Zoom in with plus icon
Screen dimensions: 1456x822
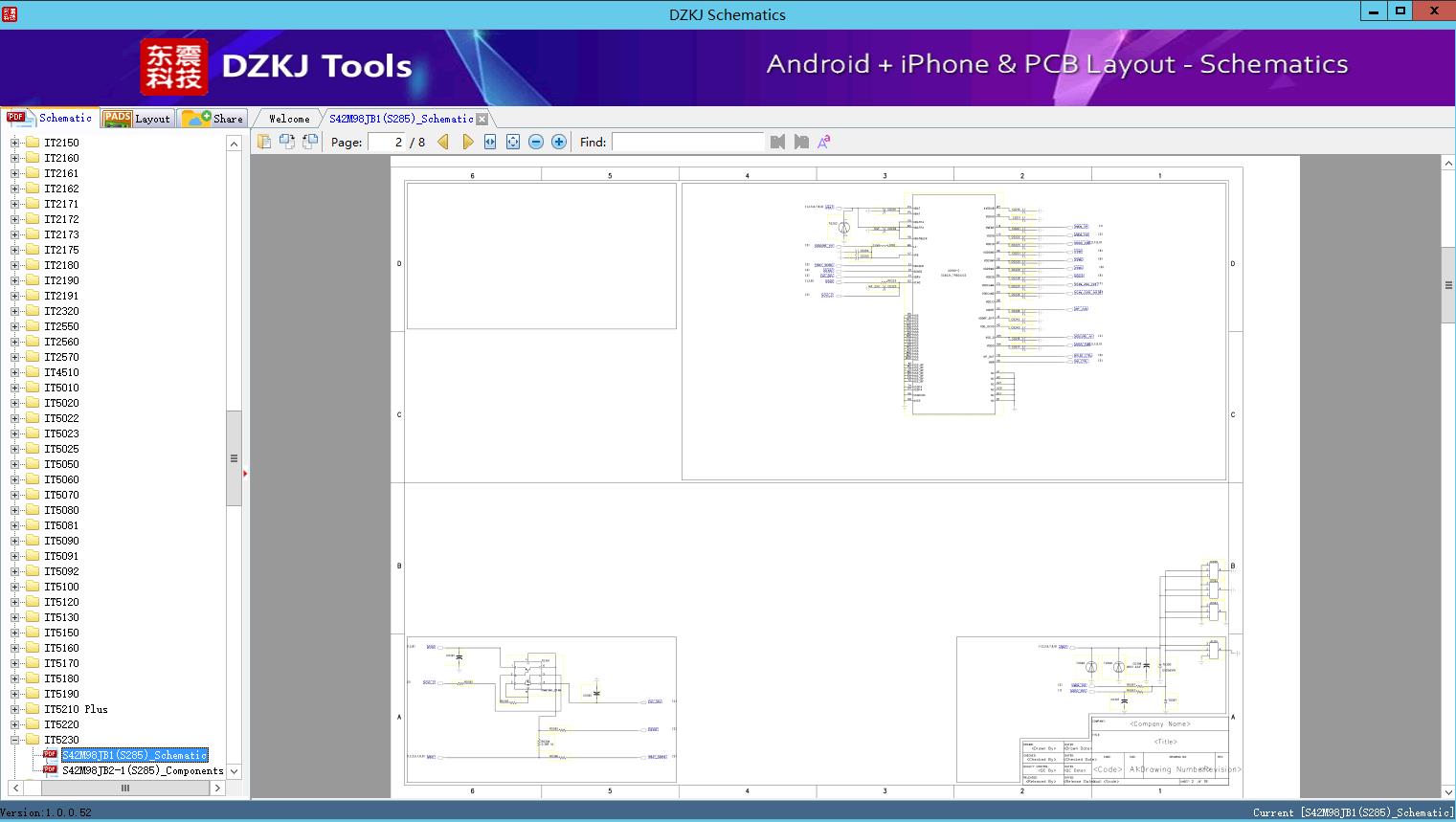pyautogui.click(x=559, y=142)
